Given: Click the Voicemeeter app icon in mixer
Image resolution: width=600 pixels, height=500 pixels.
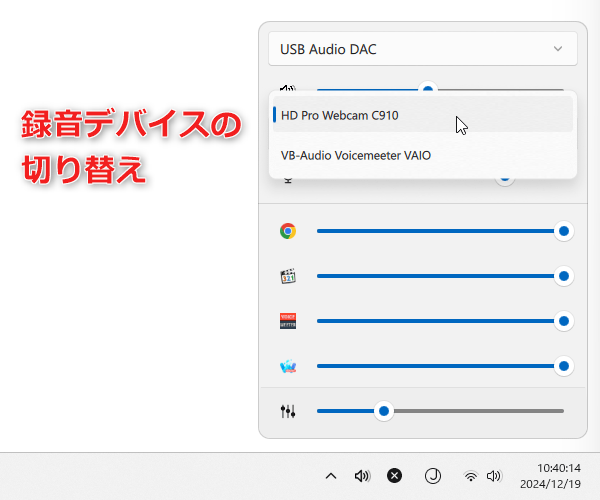Looking at the screenshot, I should click(288, 321).
